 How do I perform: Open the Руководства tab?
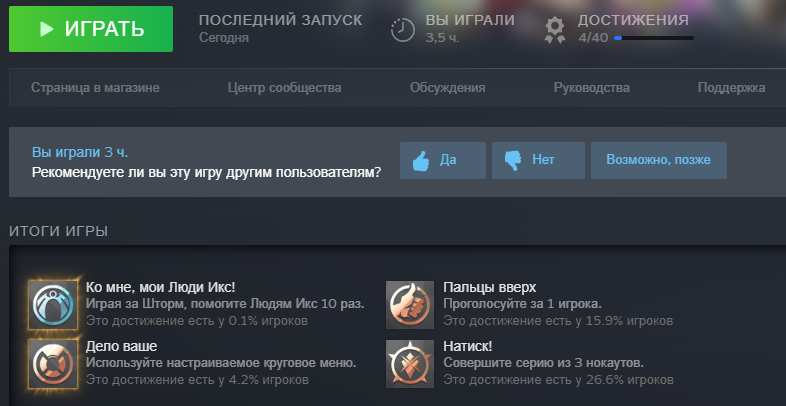[592, 88]
